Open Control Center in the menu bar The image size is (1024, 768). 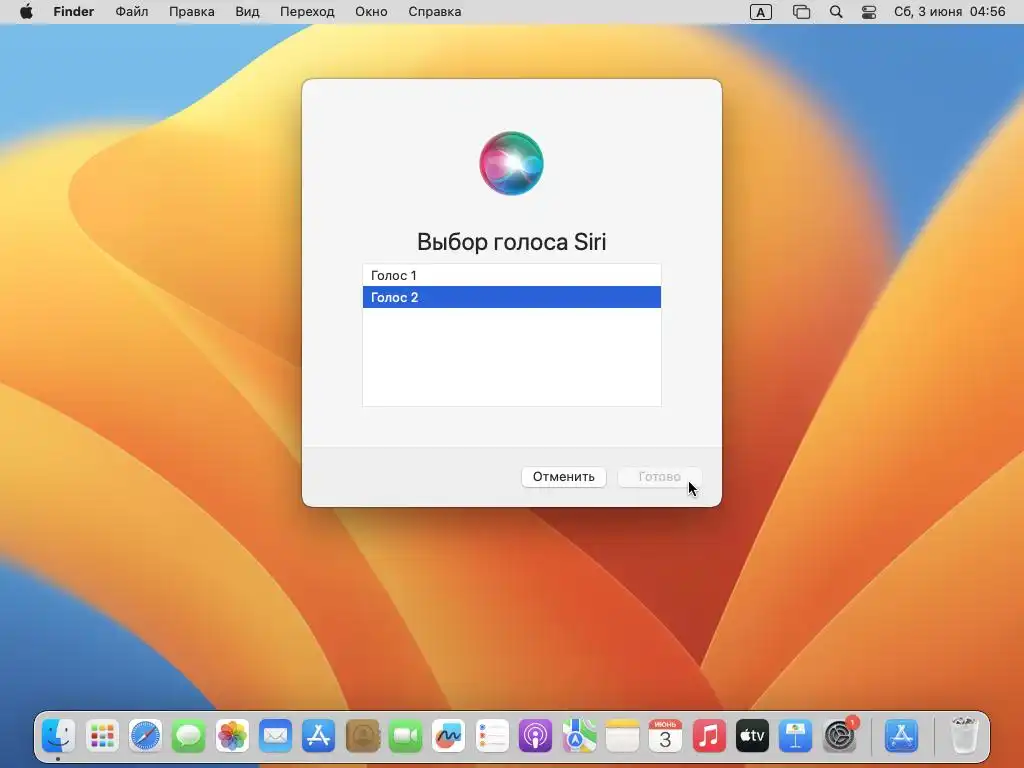[x=869, y=12]
